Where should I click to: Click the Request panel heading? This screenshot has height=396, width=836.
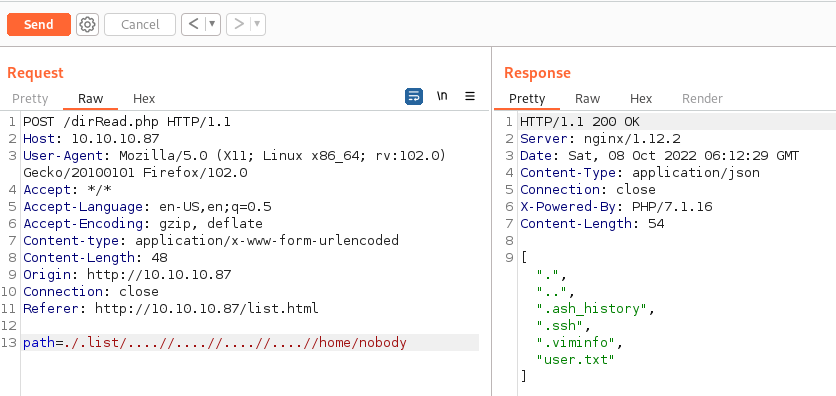(35, 73)
